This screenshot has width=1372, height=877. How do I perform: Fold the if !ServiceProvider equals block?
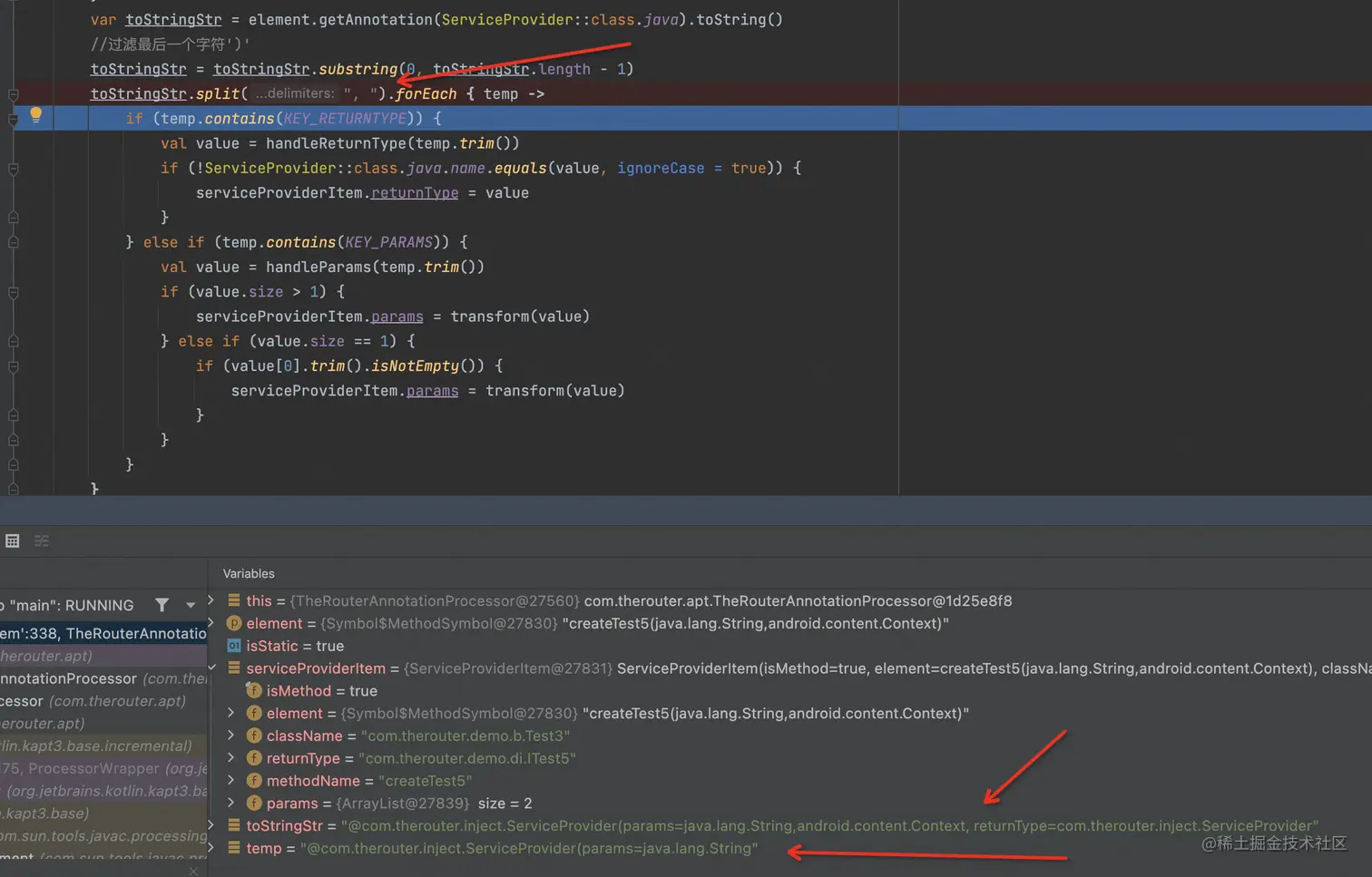(14, 169)
